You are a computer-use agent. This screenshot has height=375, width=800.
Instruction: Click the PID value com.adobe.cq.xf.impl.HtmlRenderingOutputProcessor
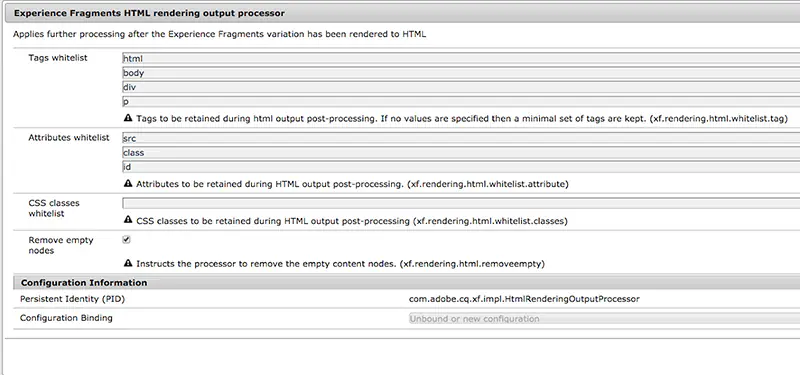coord(524,299)
